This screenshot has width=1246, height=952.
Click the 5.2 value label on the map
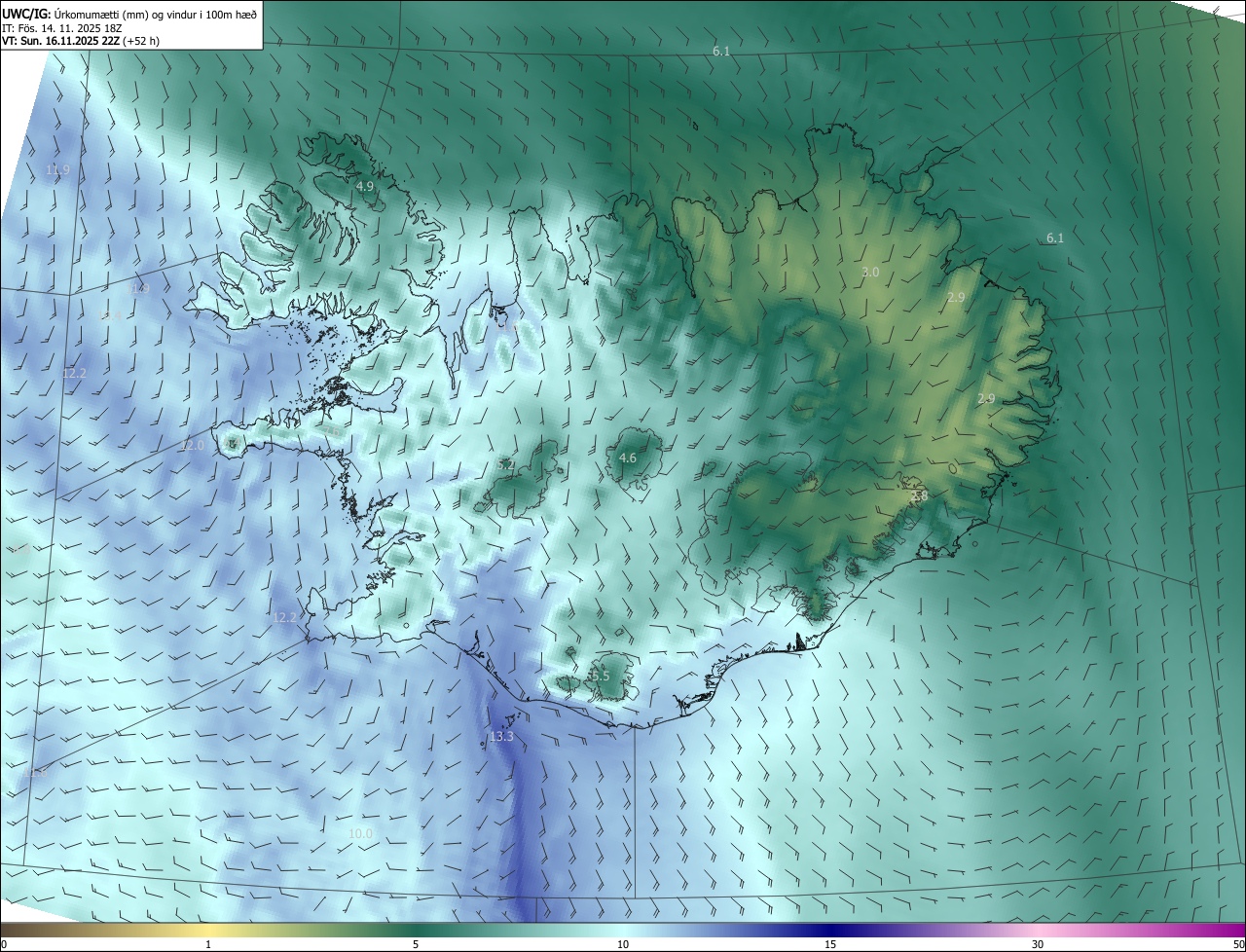(505, 465)
